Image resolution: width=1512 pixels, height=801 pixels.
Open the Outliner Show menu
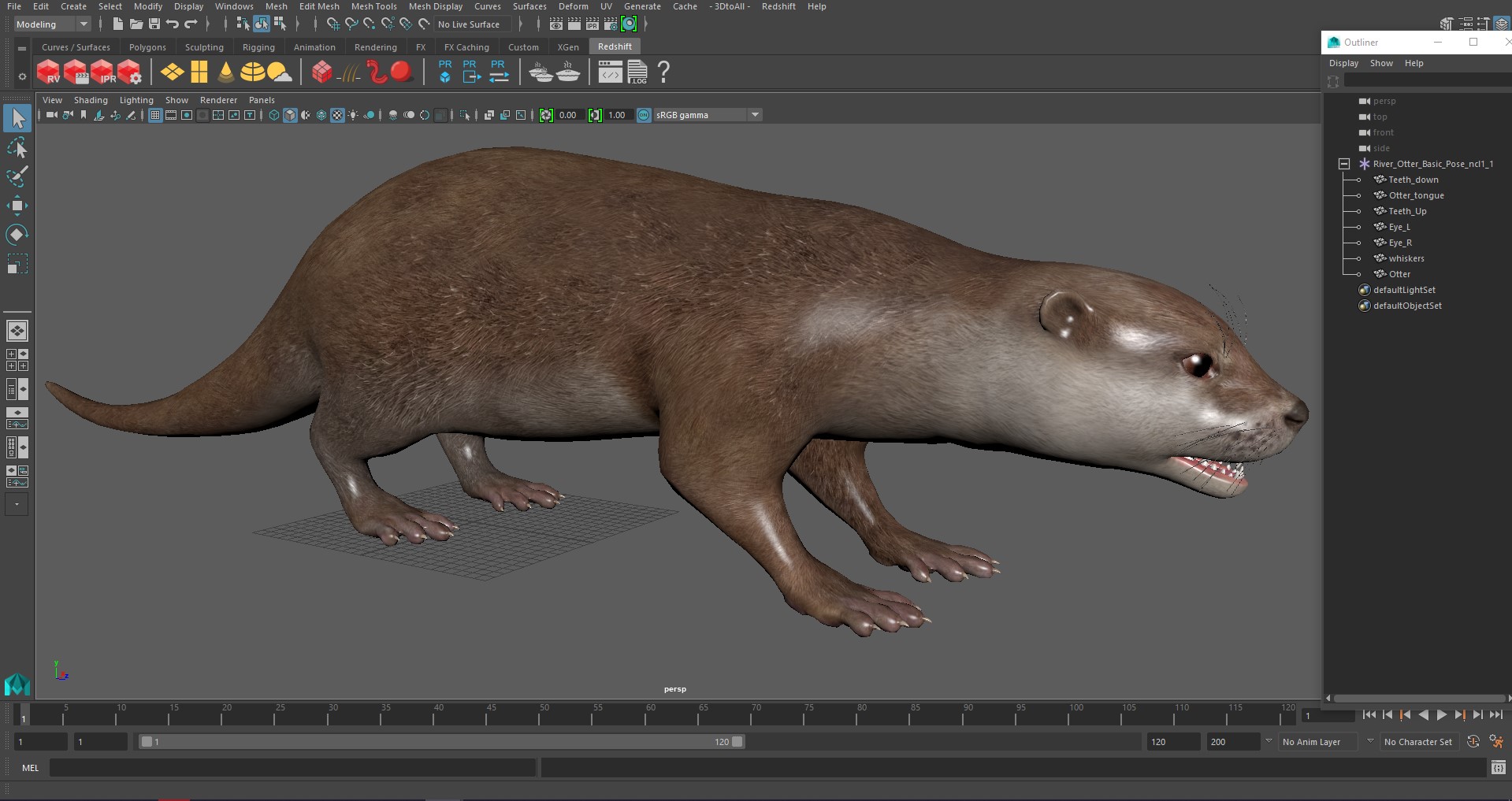[x=1381, y=63]
